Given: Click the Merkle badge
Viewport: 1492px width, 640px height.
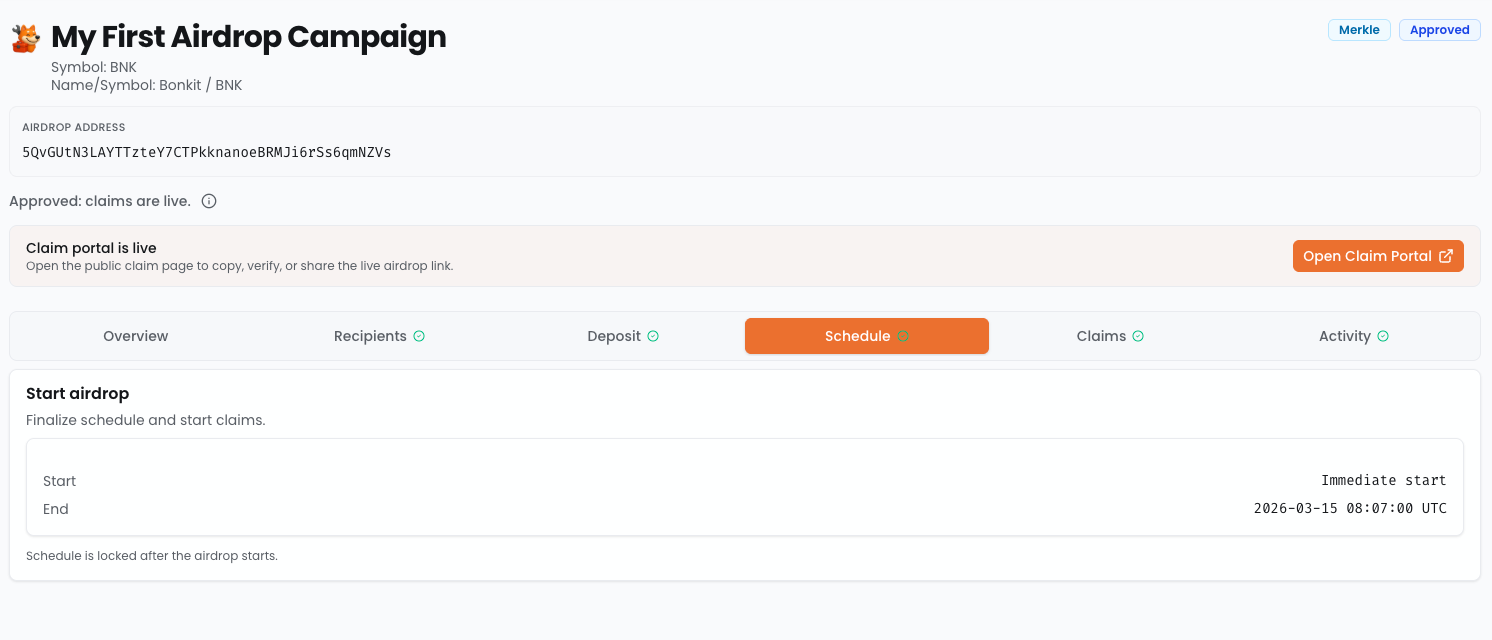Looking at the screenshot, I should pos(1359,30).
